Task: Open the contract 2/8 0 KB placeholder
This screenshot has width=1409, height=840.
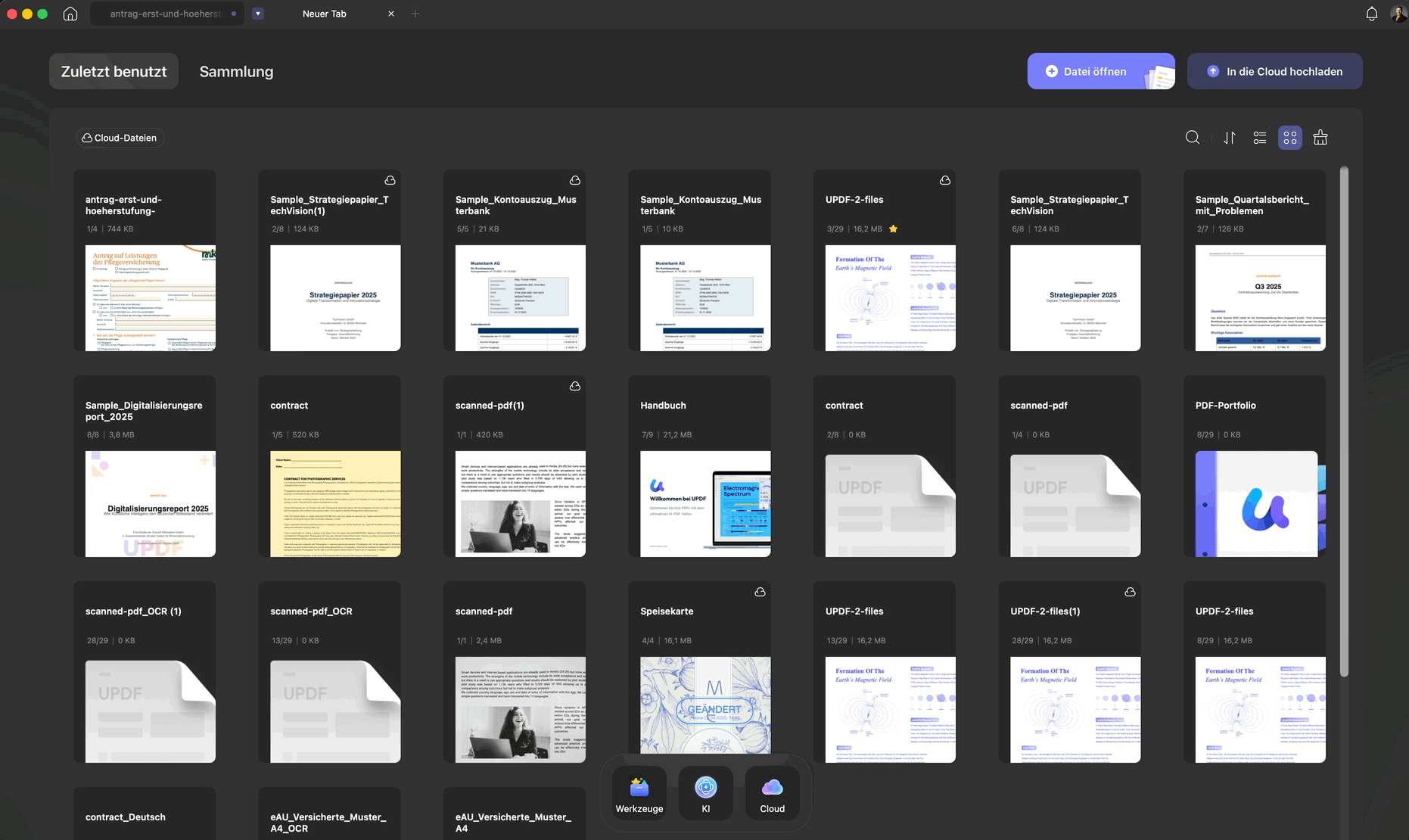Action: pos(891,504)
